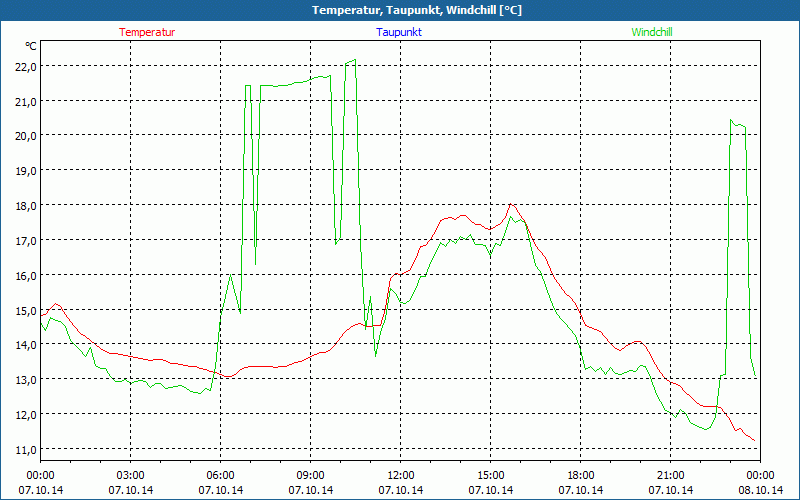Click the 09:00 time axis label
Viewport: 800px width, 500px height.
point(311,476)
